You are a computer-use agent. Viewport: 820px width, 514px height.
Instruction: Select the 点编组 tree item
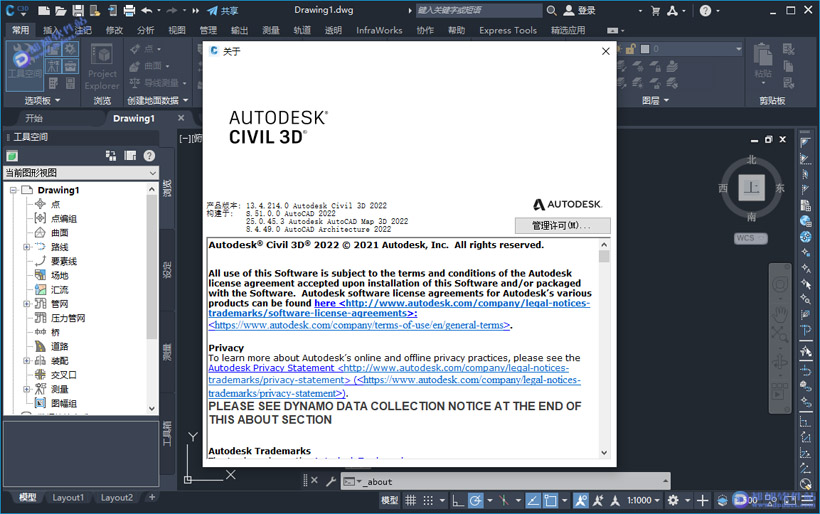tap(64, 219)
